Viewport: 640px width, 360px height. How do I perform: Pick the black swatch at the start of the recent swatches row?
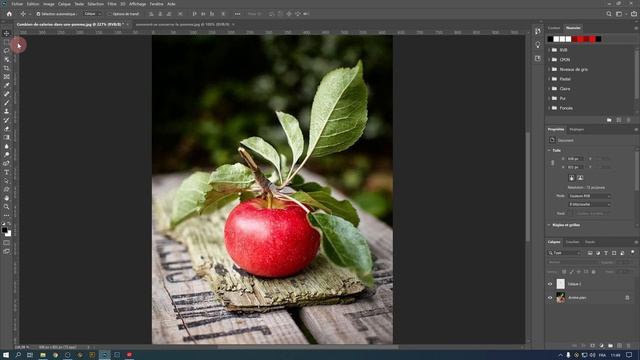click(x=550, y=39)
